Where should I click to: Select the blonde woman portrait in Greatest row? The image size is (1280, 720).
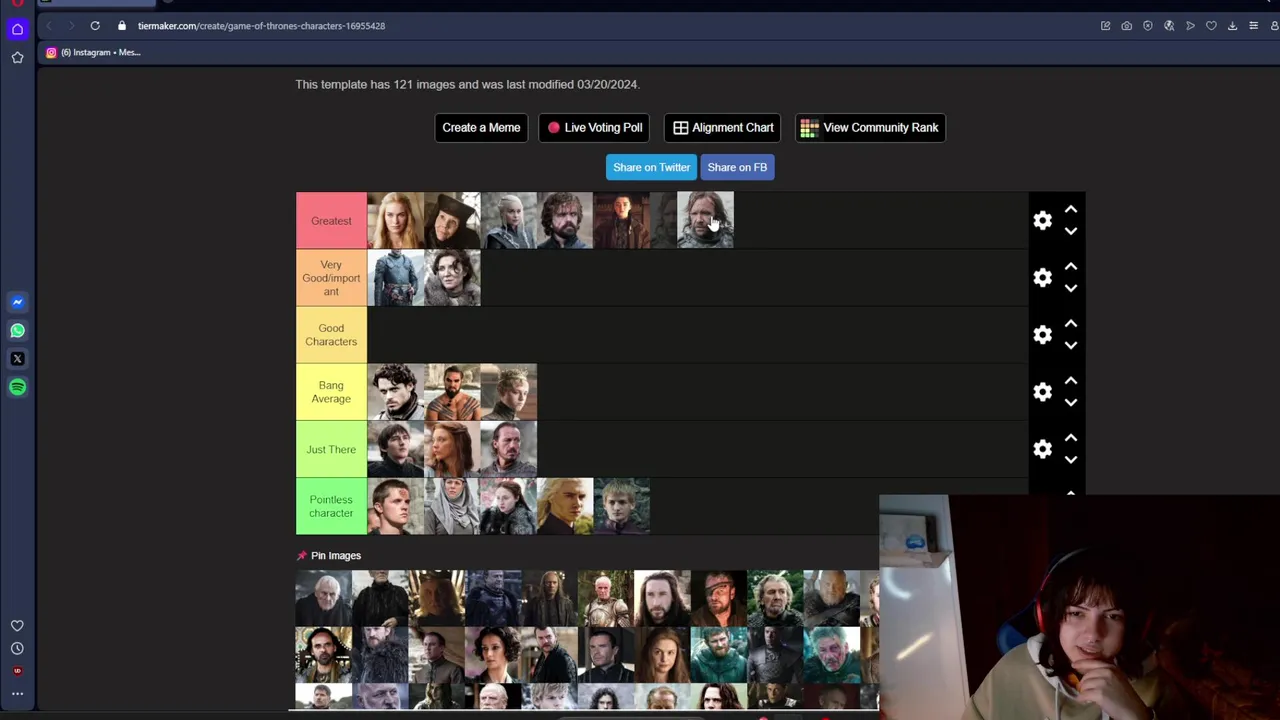[x=396, y=220]
